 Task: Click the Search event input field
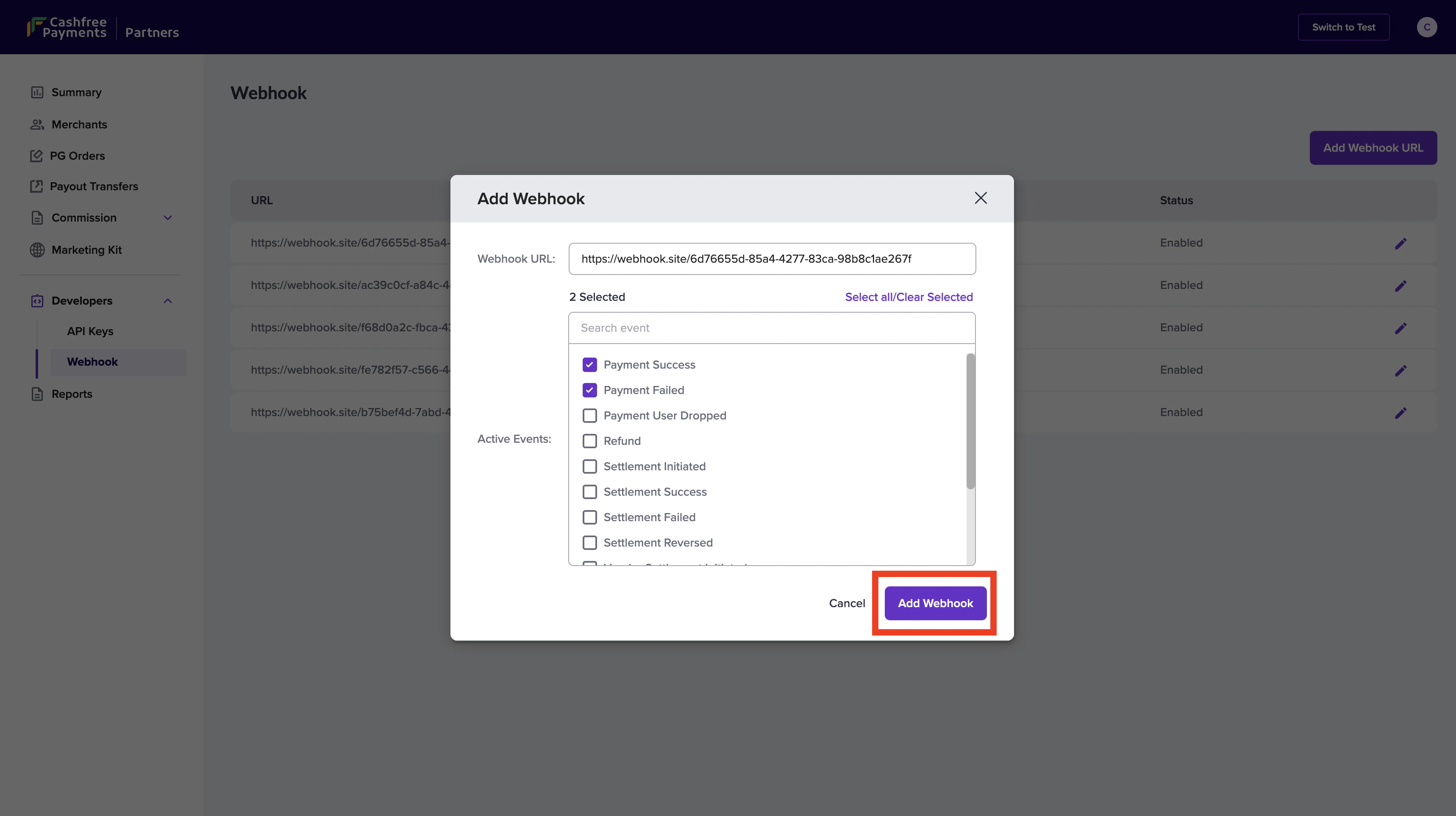(x=772, y=328)
